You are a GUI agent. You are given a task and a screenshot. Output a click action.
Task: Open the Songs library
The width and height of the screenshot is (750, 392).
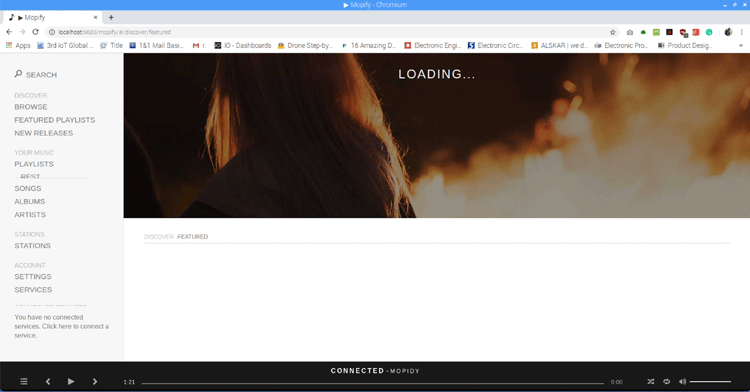click(x=28, y=188)
